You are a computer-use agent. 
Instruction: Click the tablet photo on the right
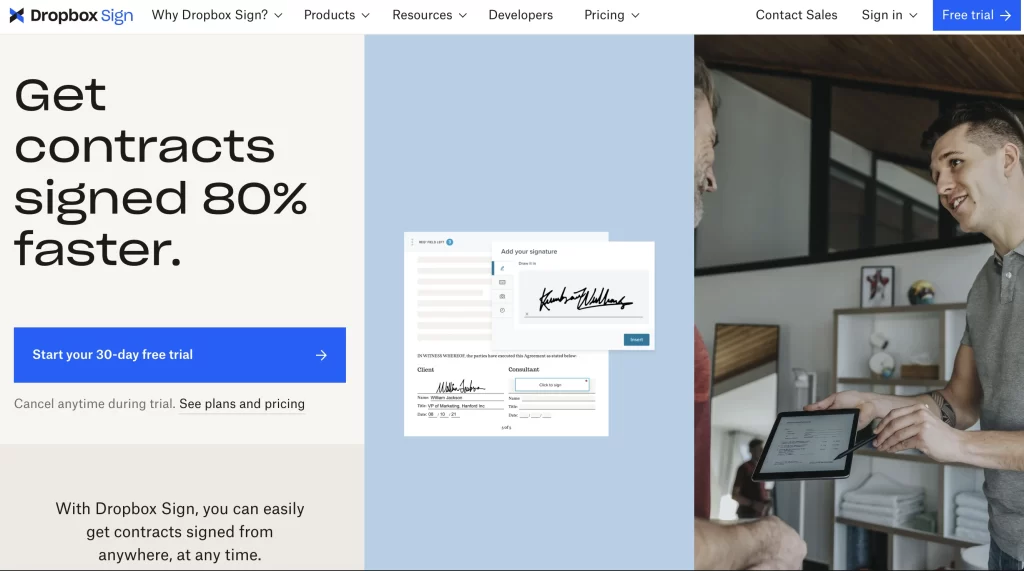click(808, 444)
